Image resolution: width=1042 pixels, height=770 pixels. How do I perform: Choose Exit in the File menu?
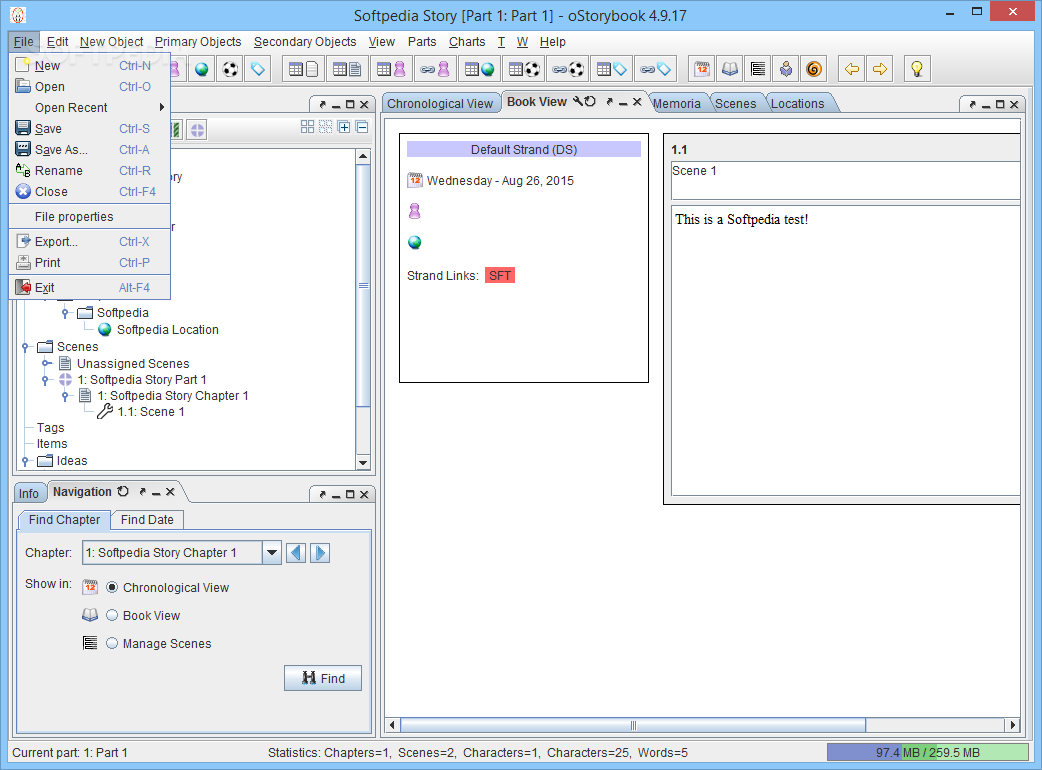[90, 288]
